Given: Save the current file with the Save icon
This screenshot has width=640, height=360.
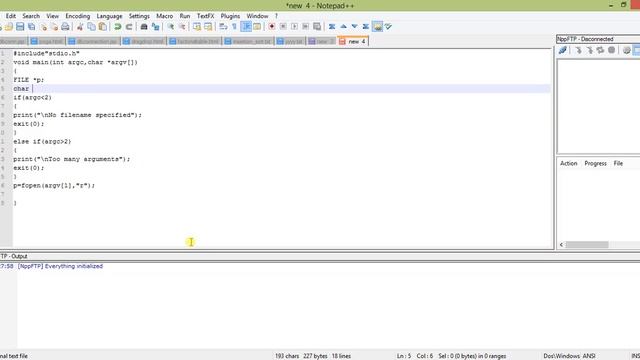Looking at the screenshot, I should coord(20,27).
